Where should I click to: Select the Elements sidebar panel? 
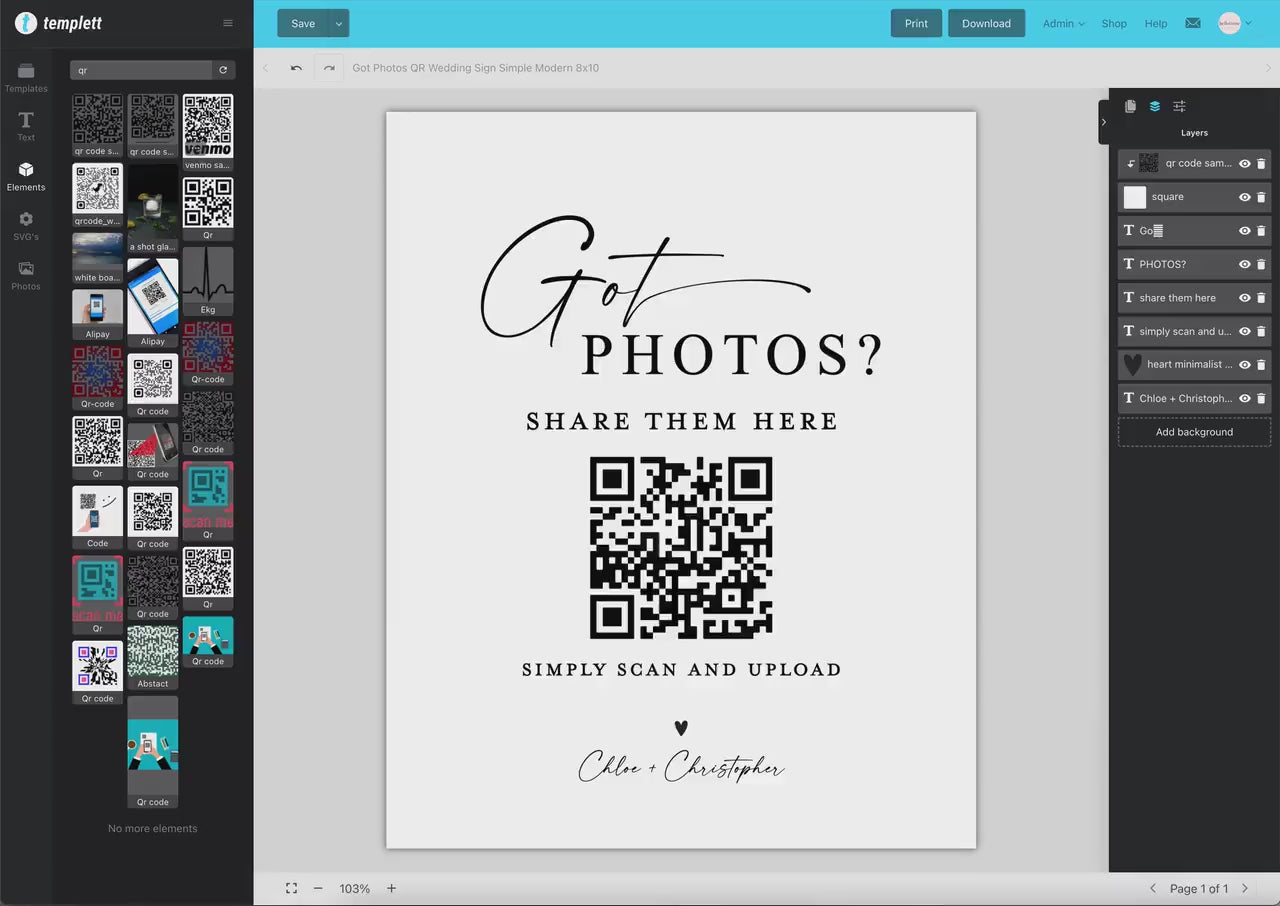(x=26, y=177)
